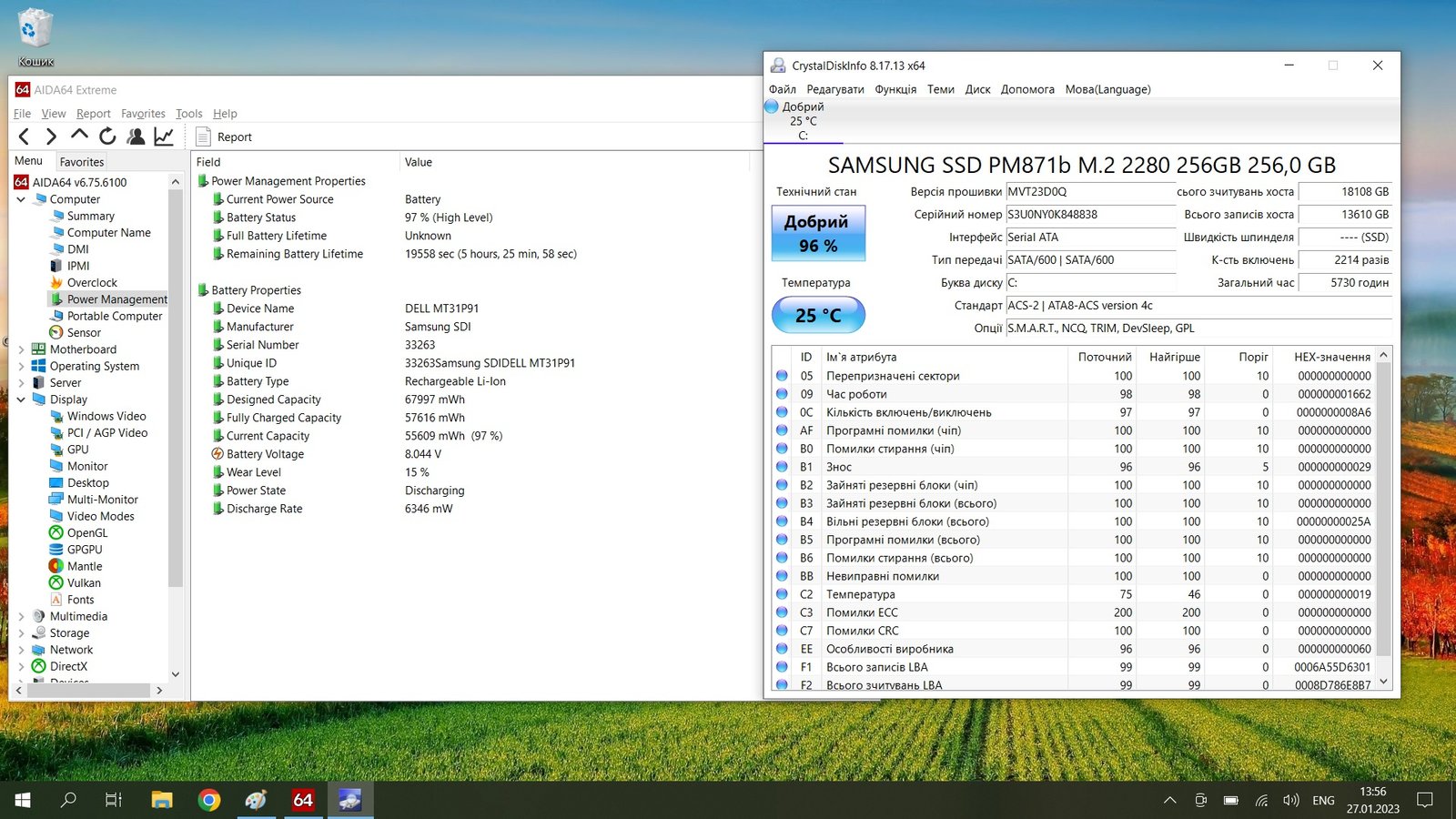Expand the Multimedia tree node

point(21,616)
